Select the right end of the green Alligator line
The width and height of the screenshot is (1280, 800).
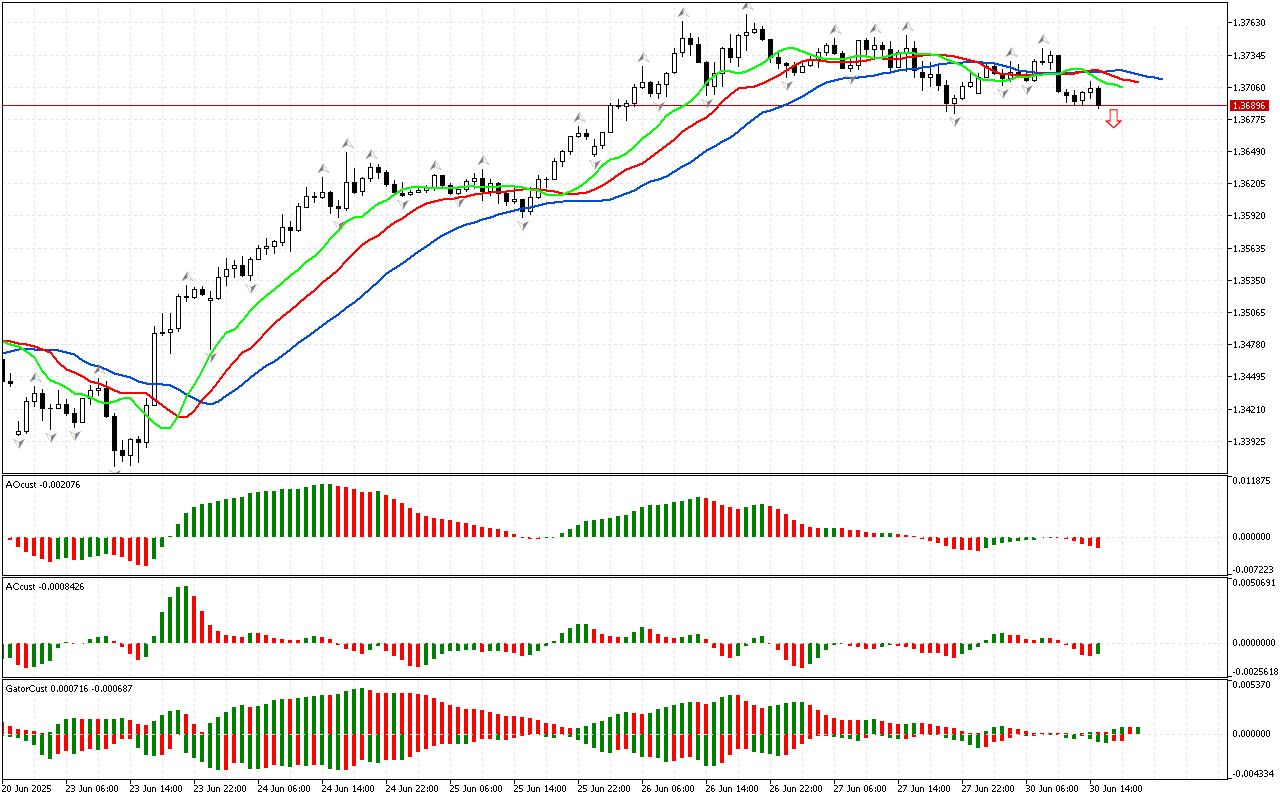click(x=1121, y=87)
